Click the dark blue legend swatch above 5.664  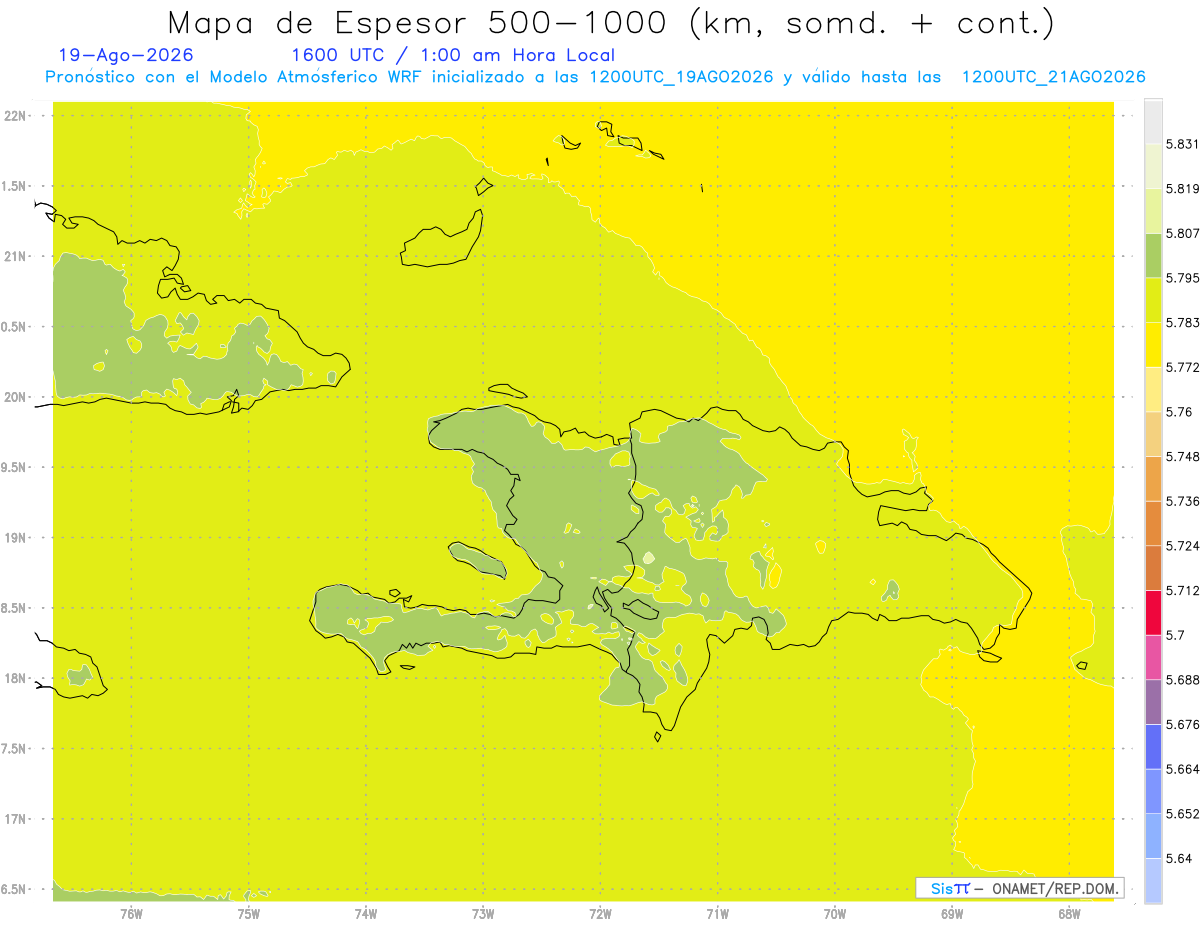1153,746
